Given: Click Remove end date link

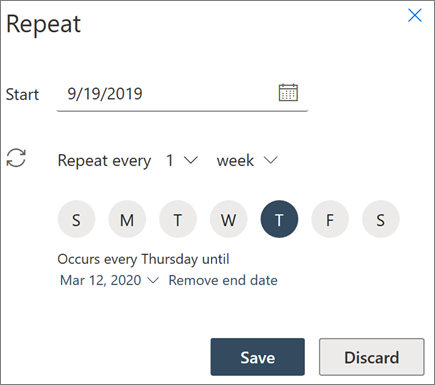Looking at the screenshot, I should click(x=223, y=280).
